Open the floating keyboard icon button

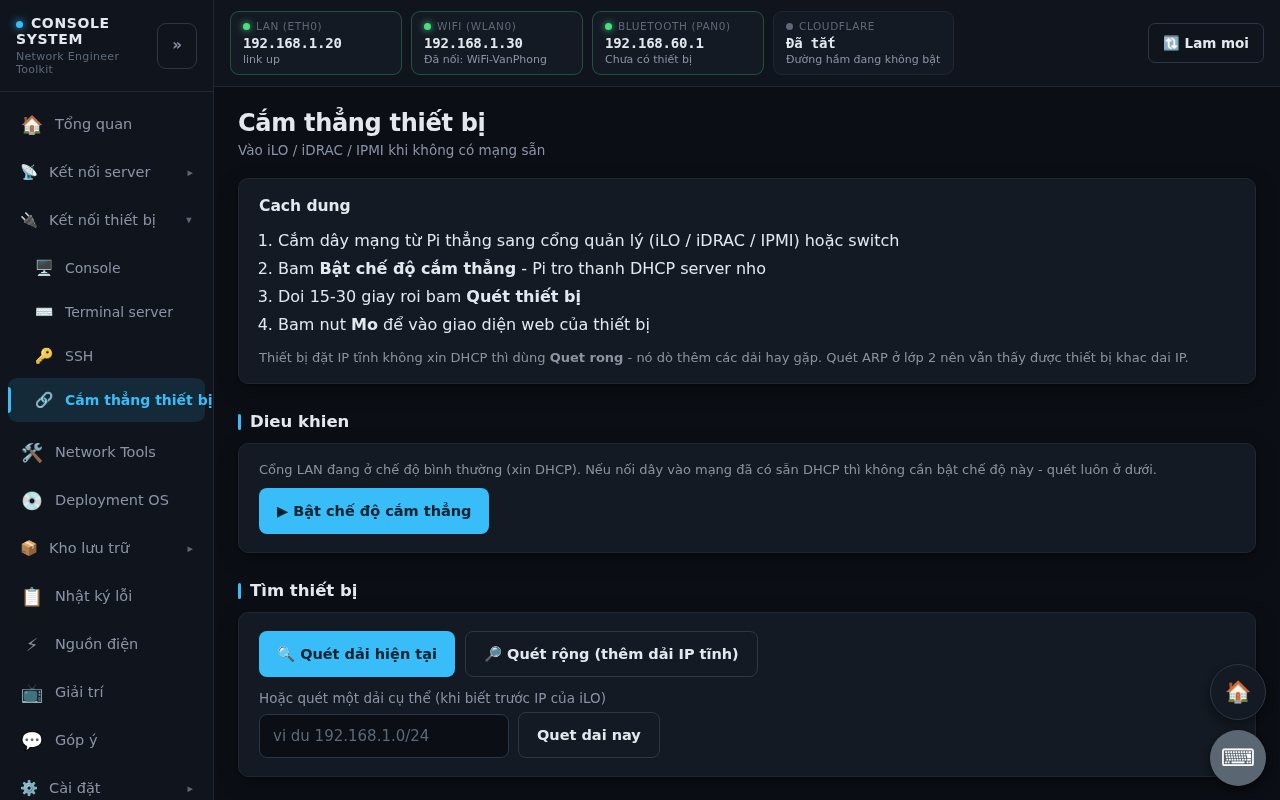(x=1238, y=758)
